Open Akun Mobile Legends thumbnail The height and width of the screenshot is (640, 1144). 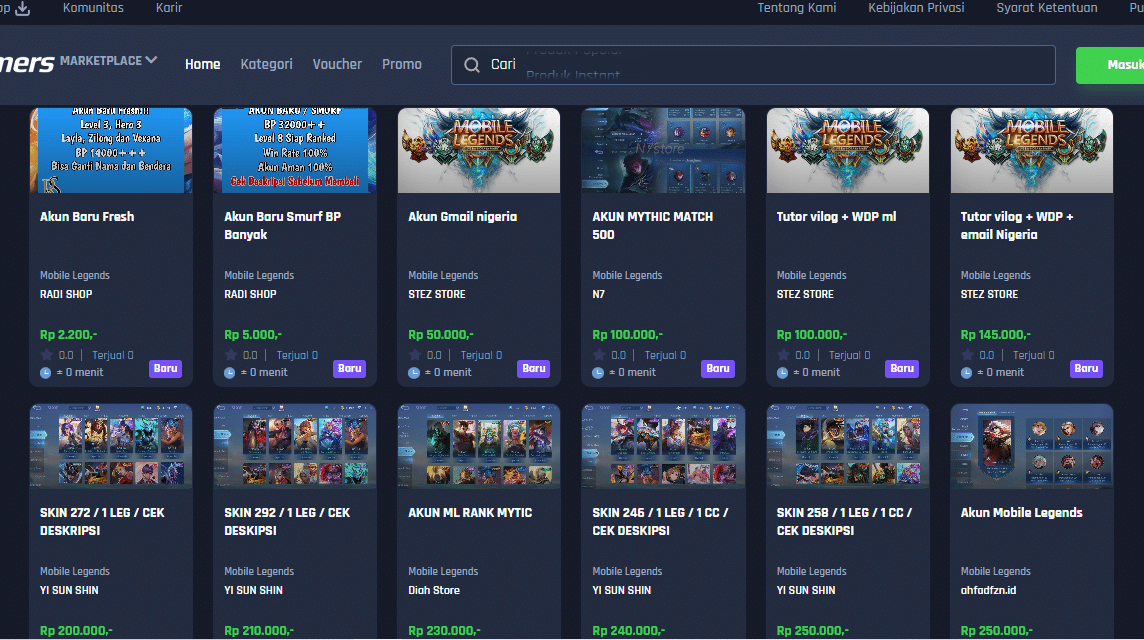click(1032, 446)
